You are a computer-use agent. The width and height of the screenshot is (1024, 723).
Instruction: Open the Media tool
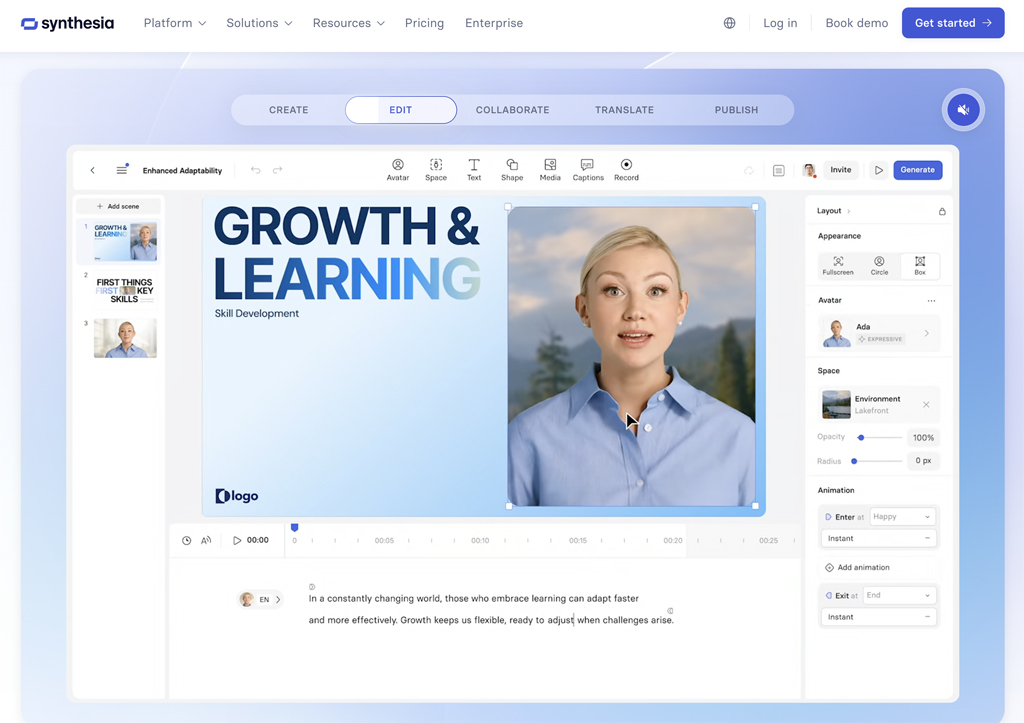[x=550, y=165]
